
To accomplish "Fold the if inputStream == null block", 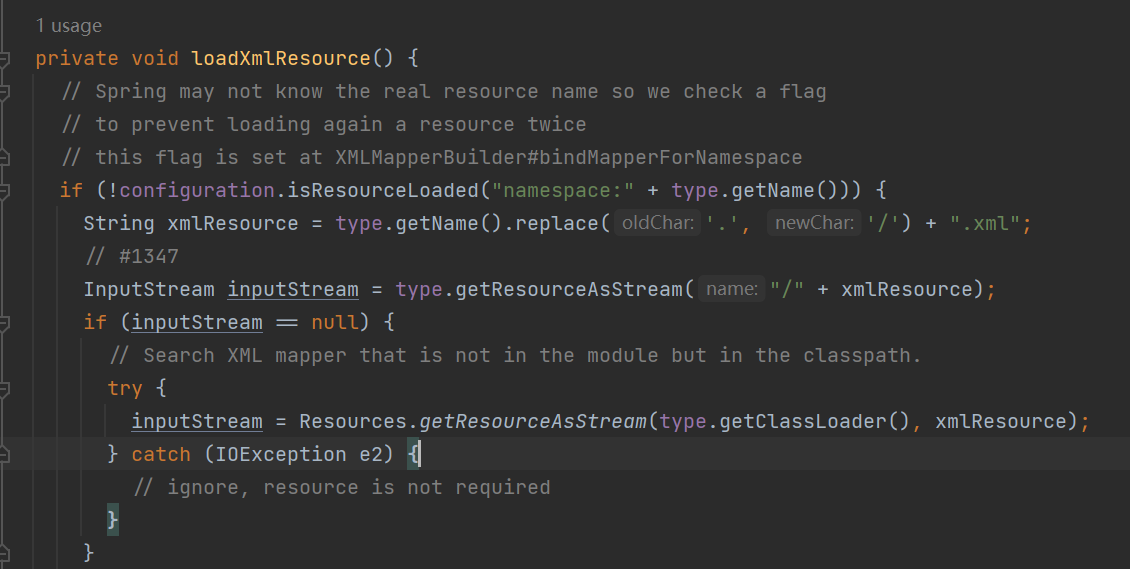I will [x=4, y=323].
